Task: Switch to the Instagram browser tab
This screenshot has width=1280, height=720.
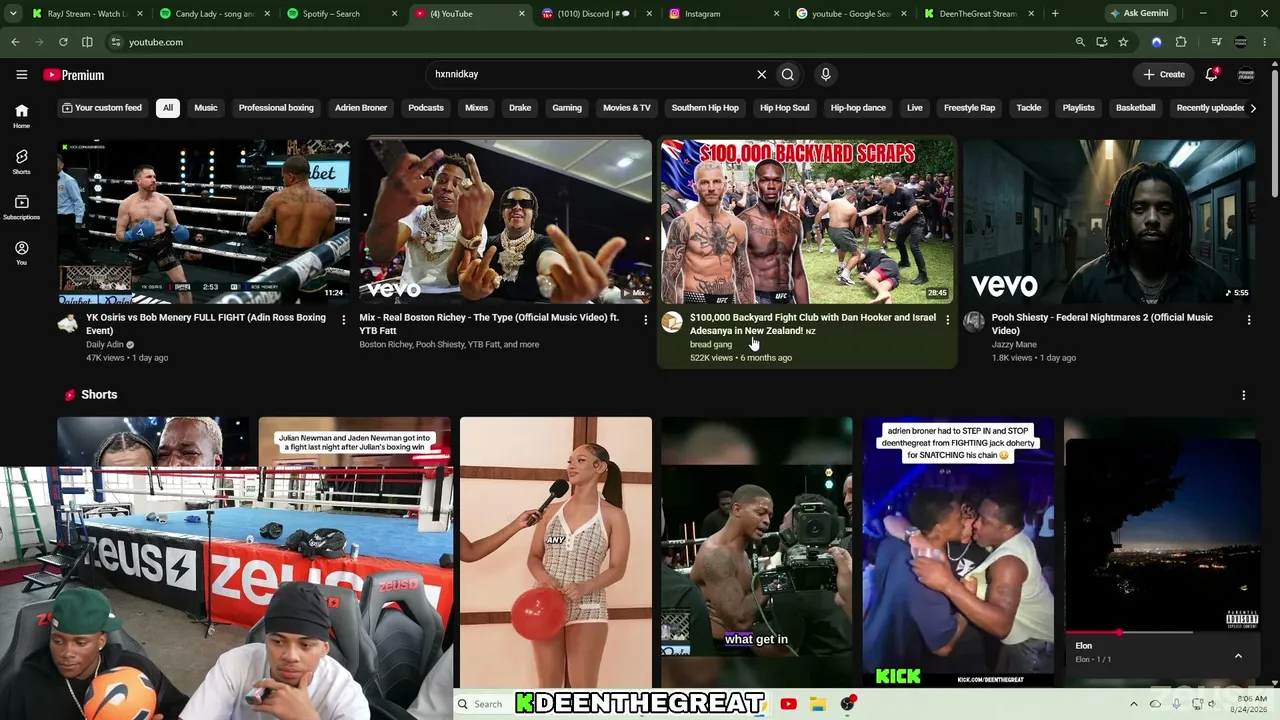Action: pyautogui.click(x=722, y=14)
